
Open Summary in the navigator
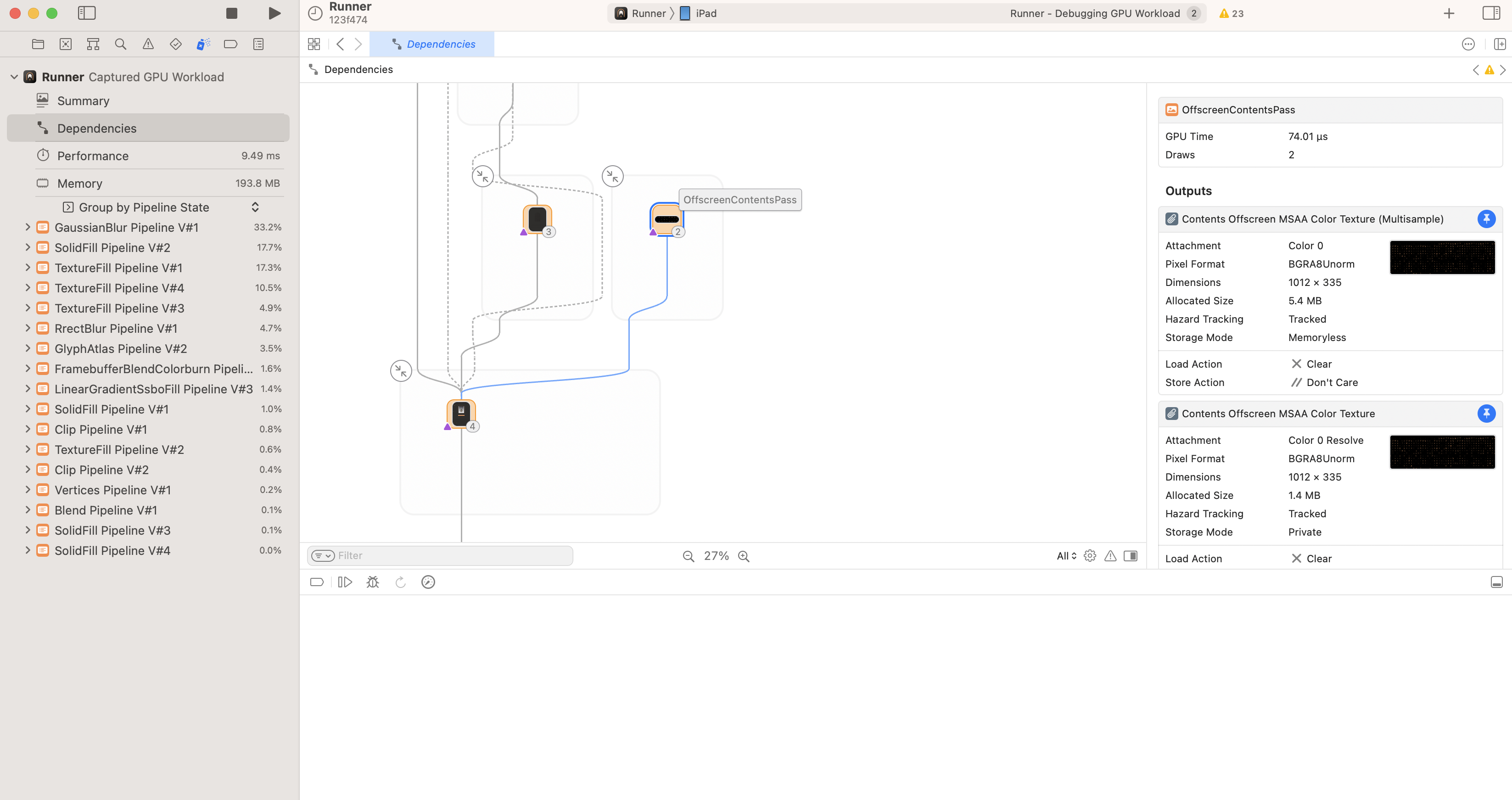84,101
